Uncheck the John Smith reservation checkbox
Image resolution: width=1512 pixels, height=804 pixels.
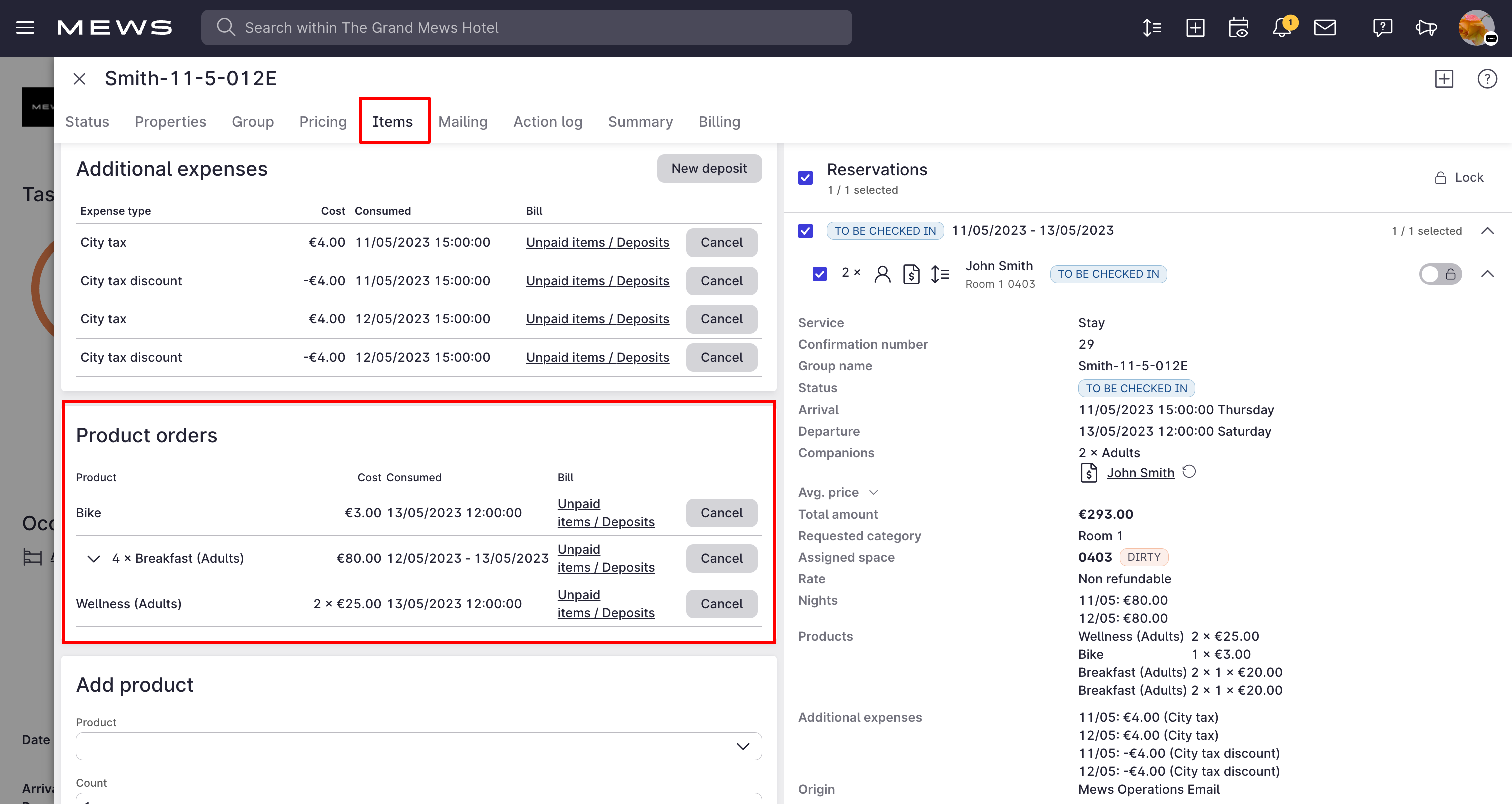pyautogui.click(x=820, y=274)
